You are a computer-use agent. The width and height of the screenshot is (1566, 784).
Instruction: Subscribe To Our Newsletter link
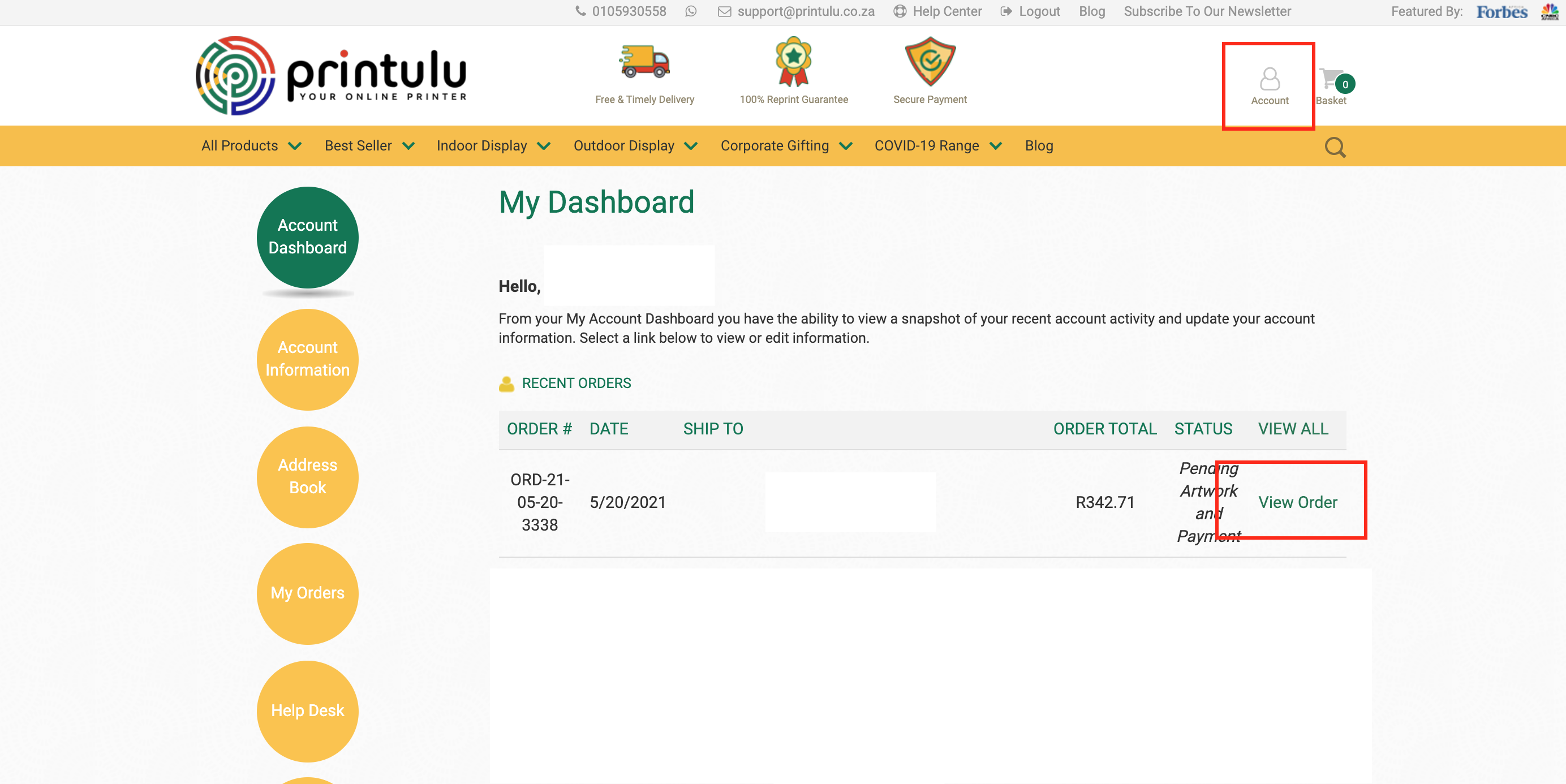tap(1207, 11)
